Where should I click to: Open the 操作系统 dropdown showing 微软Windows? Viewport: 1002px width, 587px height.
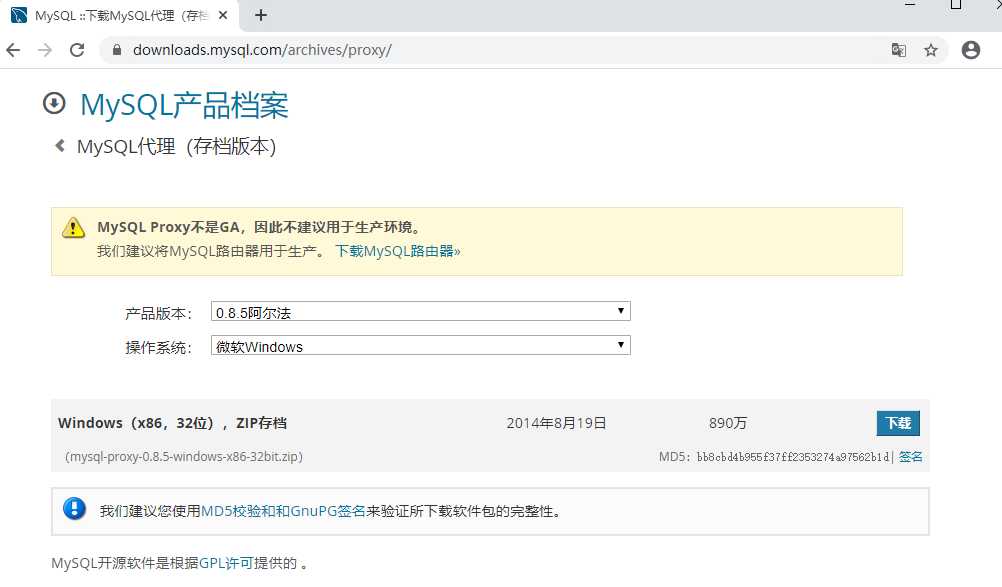point(420,346)
